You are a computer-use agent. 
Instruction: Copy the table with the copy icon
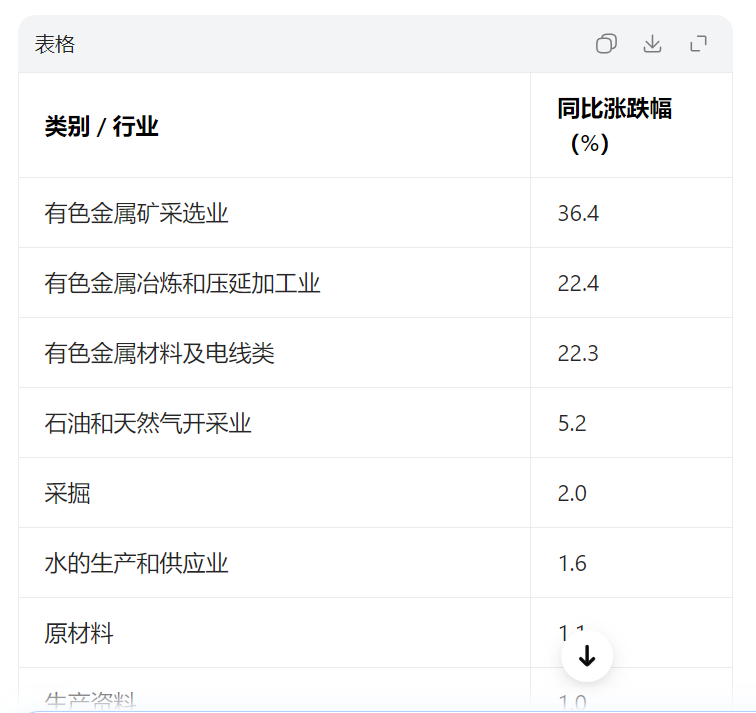pos(606,44)
